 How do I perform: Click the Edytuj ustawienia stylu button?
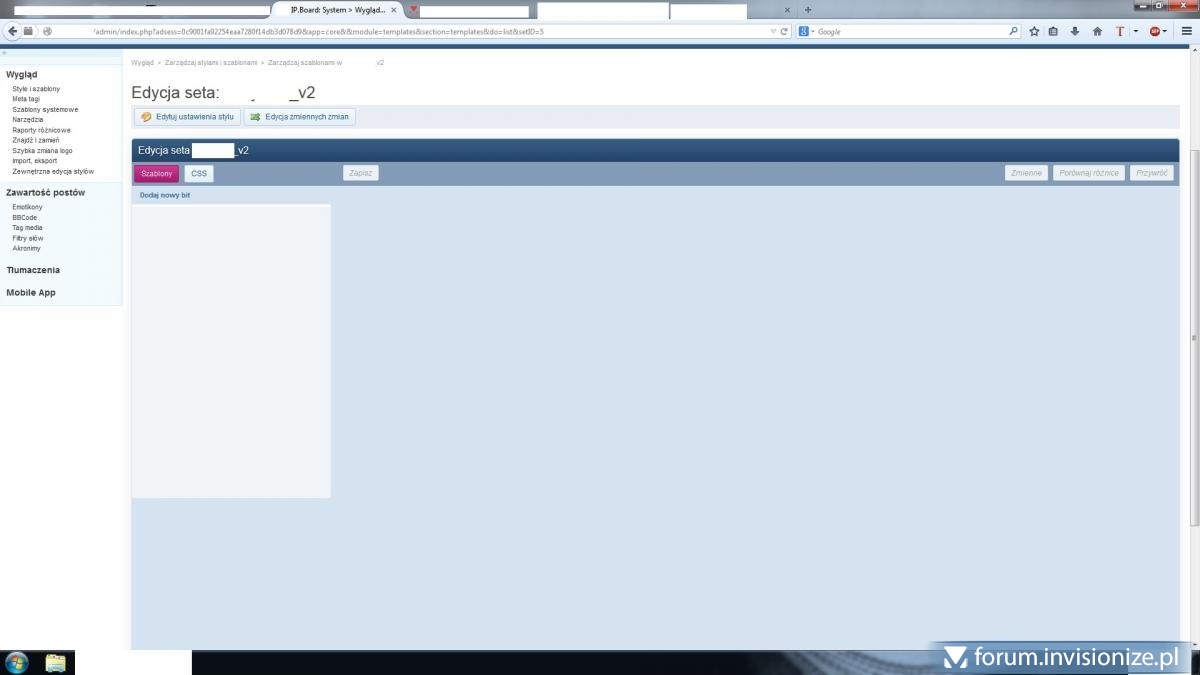point(187,117)
